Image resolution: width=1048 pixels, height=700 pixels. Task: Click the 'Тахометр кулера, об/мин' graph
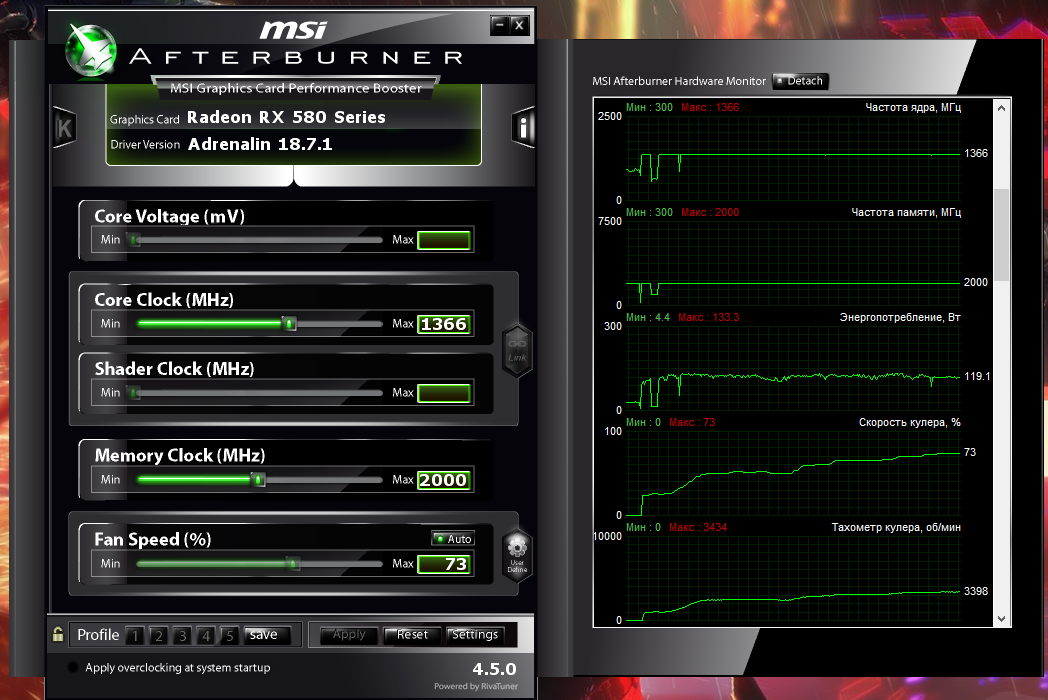pos(793,578)
